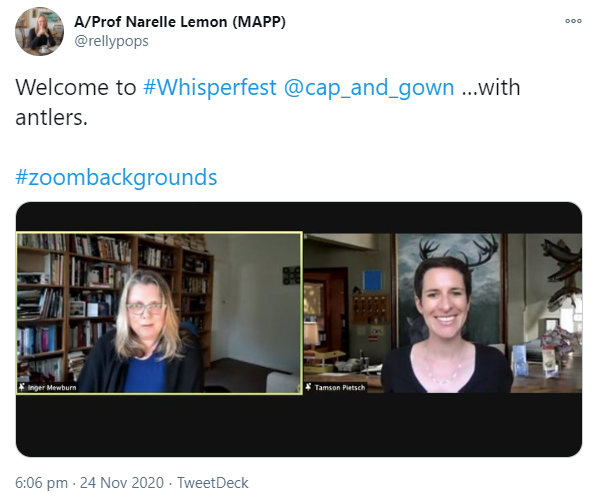
Task: Open the #Whisperfest hashtag link
Action: coord(210,88)
